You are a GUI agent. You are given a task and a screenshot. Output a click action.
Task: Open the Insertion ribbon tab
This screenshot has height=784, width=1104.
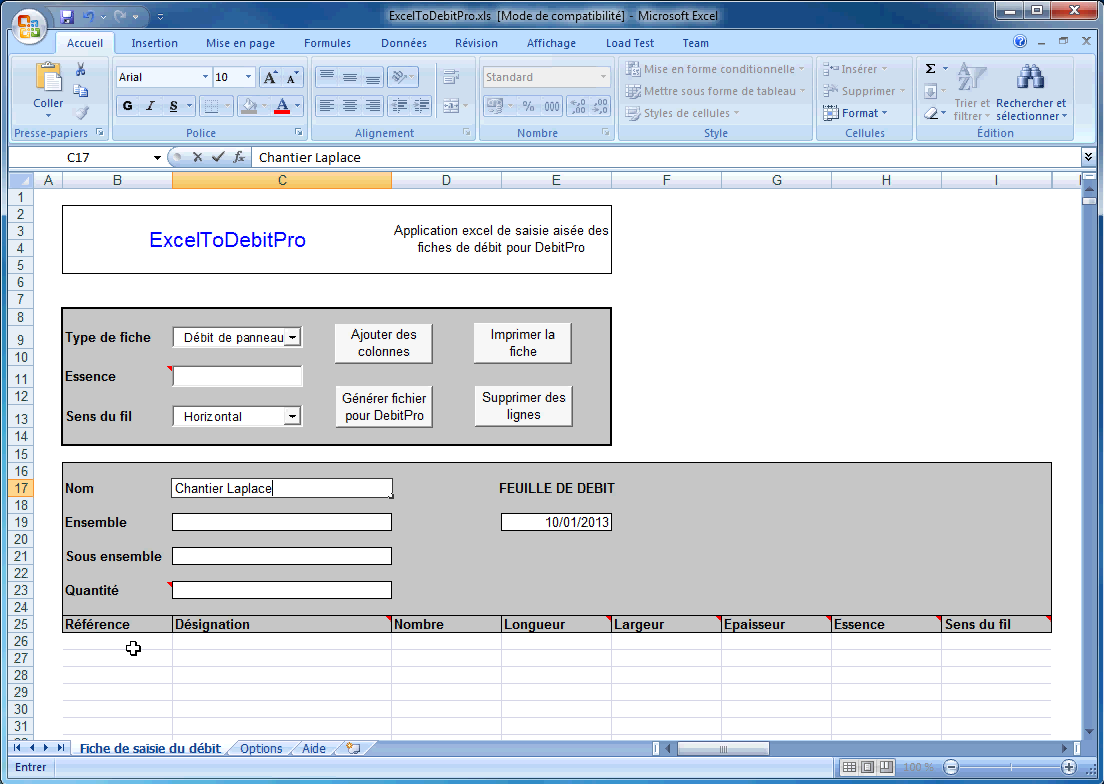coord(154,43)
